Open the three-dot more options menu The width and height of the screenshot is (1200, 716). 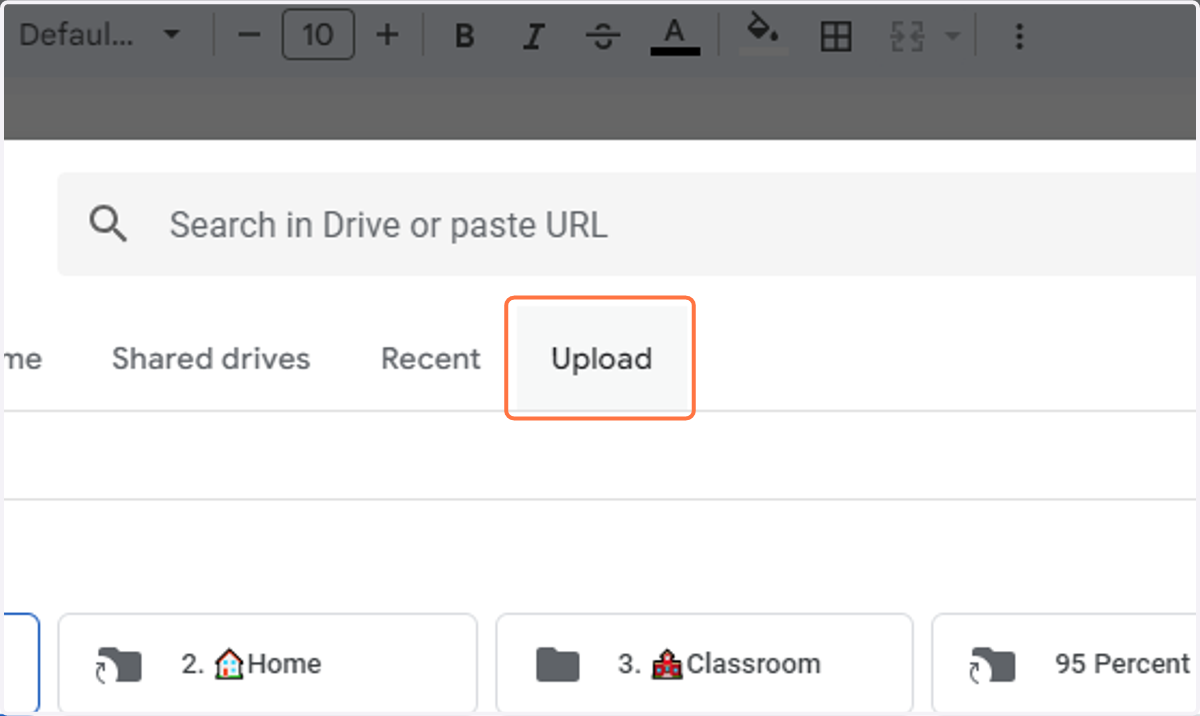[x=1019, y=37]
